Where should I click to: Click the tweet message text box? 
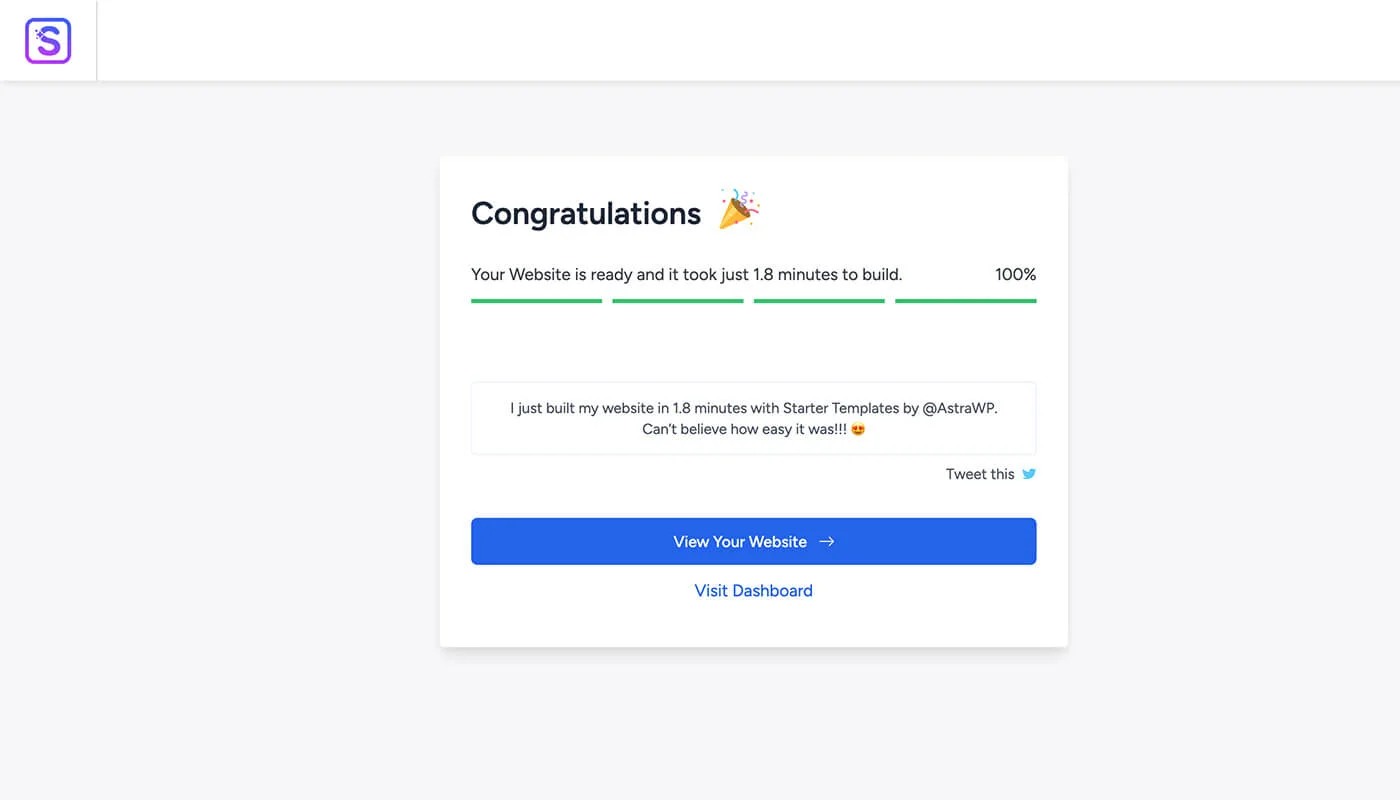pos(753,418)
